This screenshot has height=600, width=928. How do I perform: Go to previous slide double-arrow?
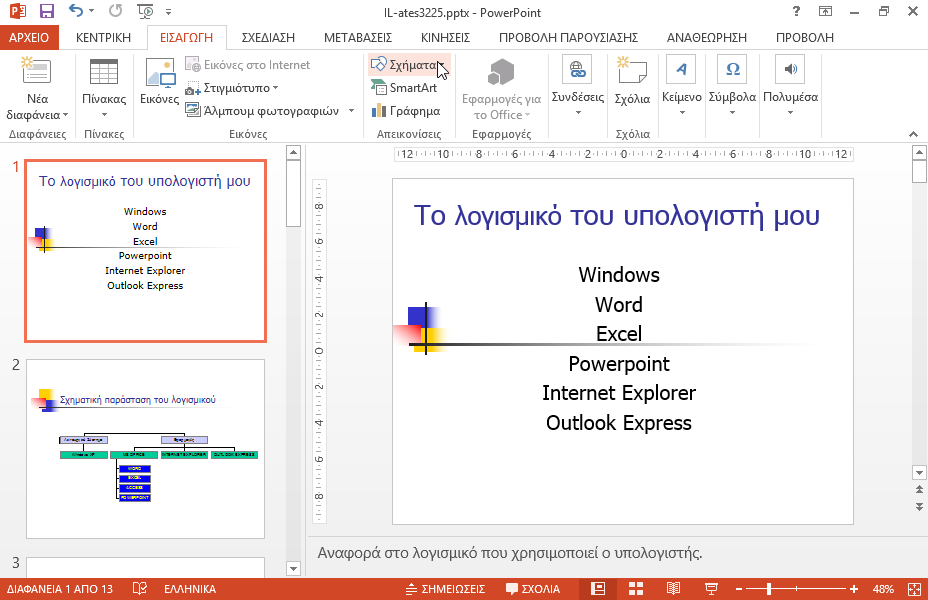tap(919, 489)
